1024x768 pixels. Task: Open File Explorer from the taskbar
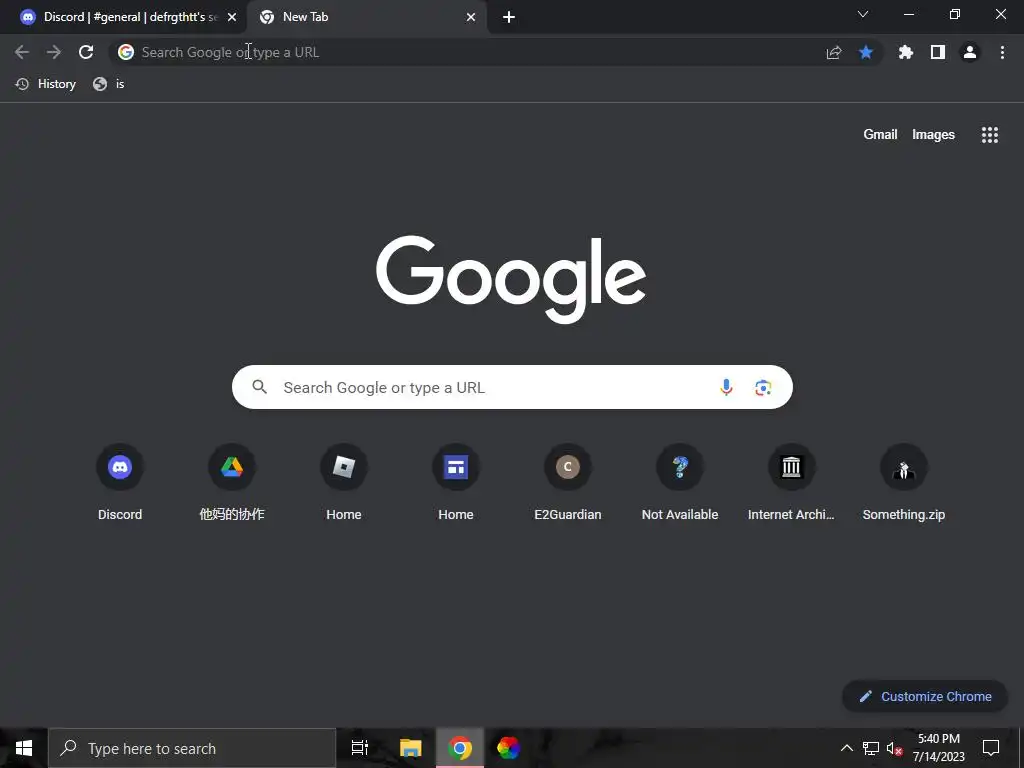pos(410,748)
